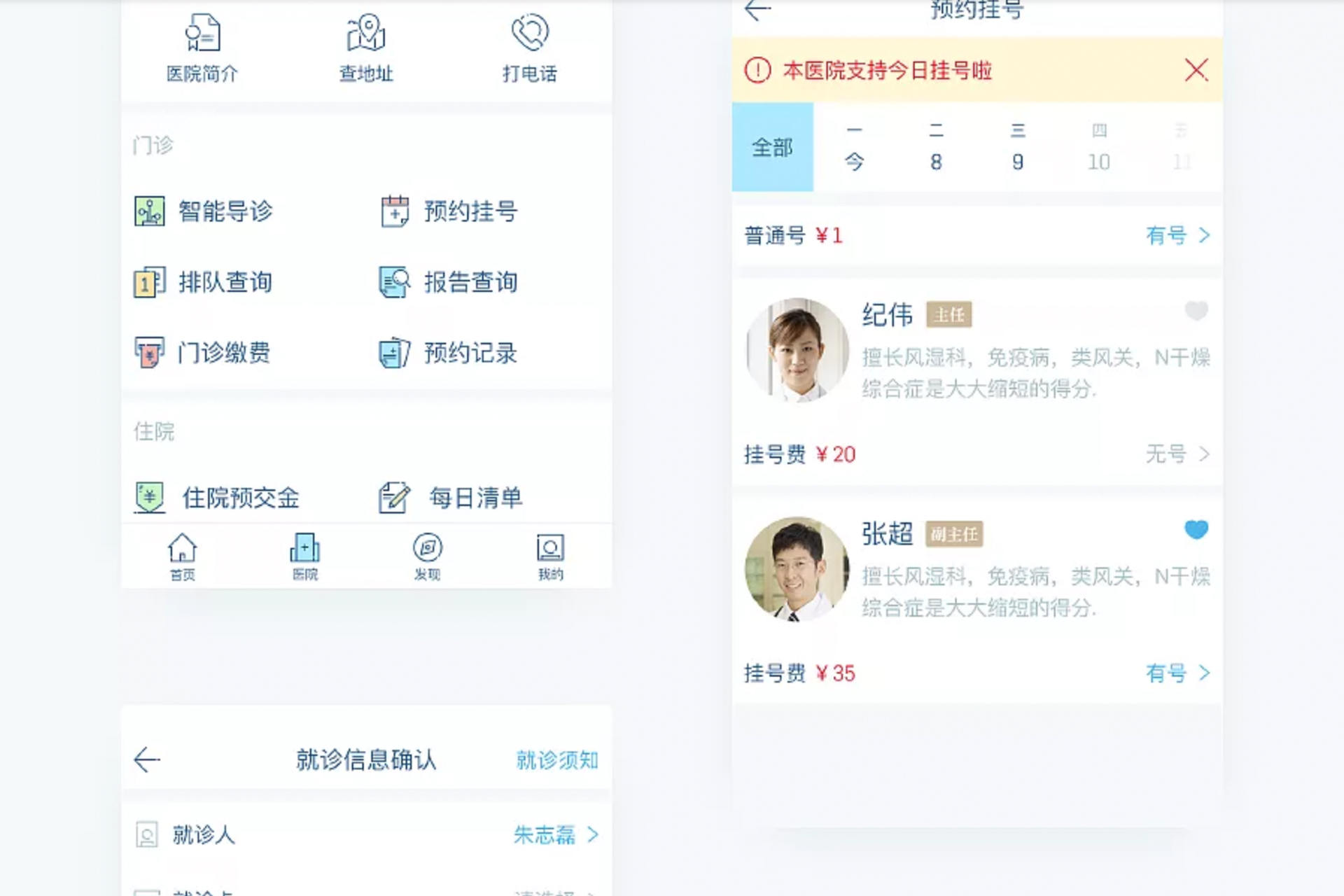Unfavorite doctor 张超 blue heart

pos(1196,529)
